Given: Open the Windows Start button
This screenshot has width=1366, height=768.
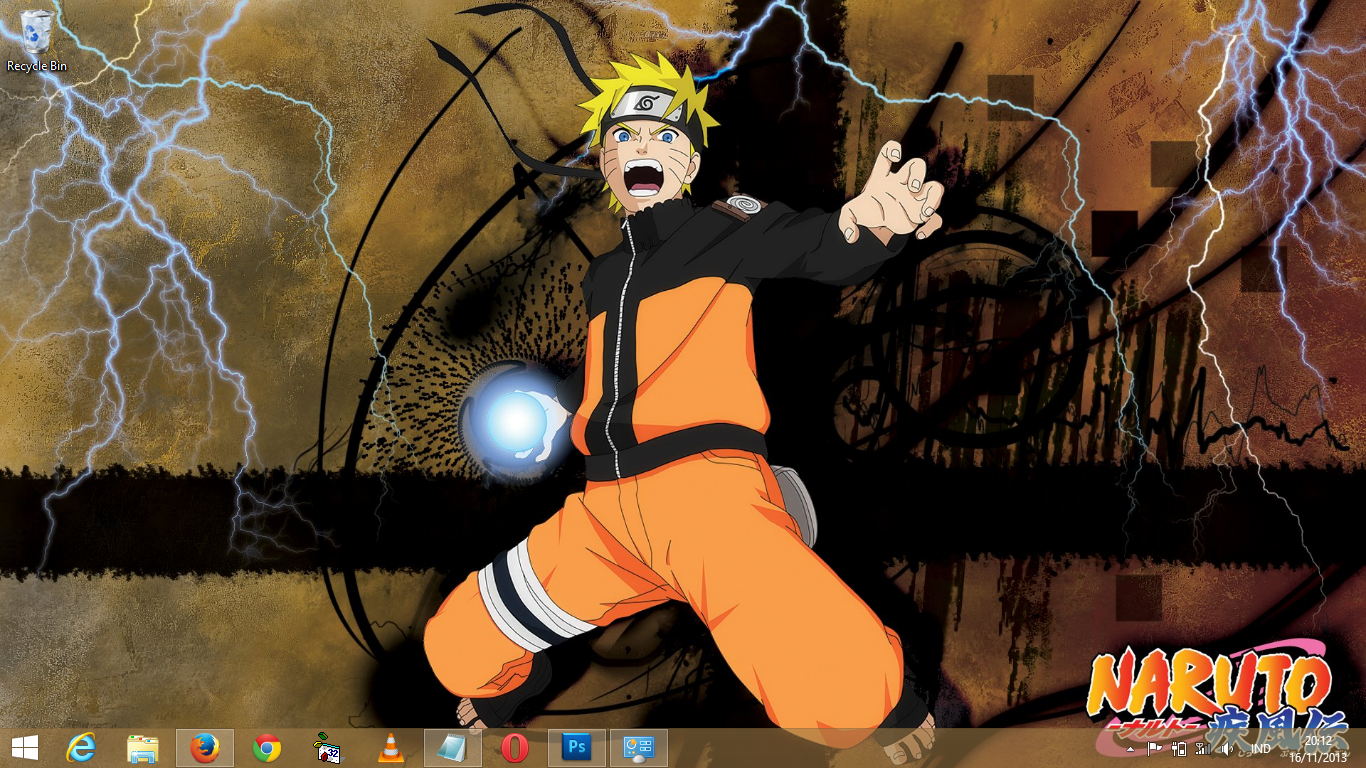Looking at the screenshot, I should (25, 748).
